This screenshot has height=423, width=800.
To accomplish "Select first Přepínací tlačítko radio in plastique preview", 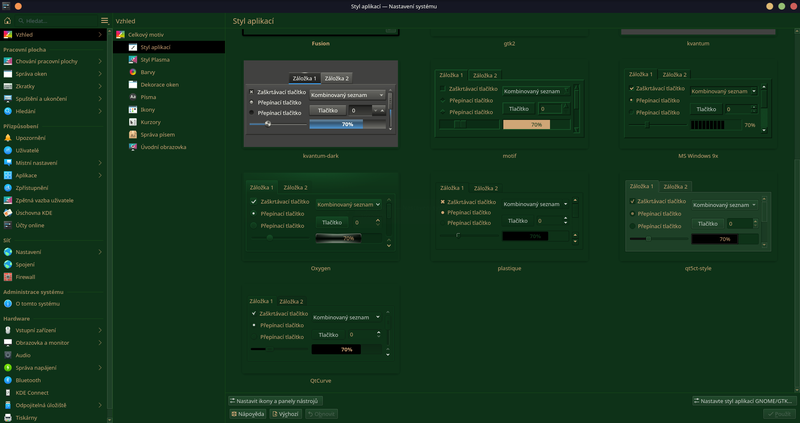I will (x=443, y=212).
